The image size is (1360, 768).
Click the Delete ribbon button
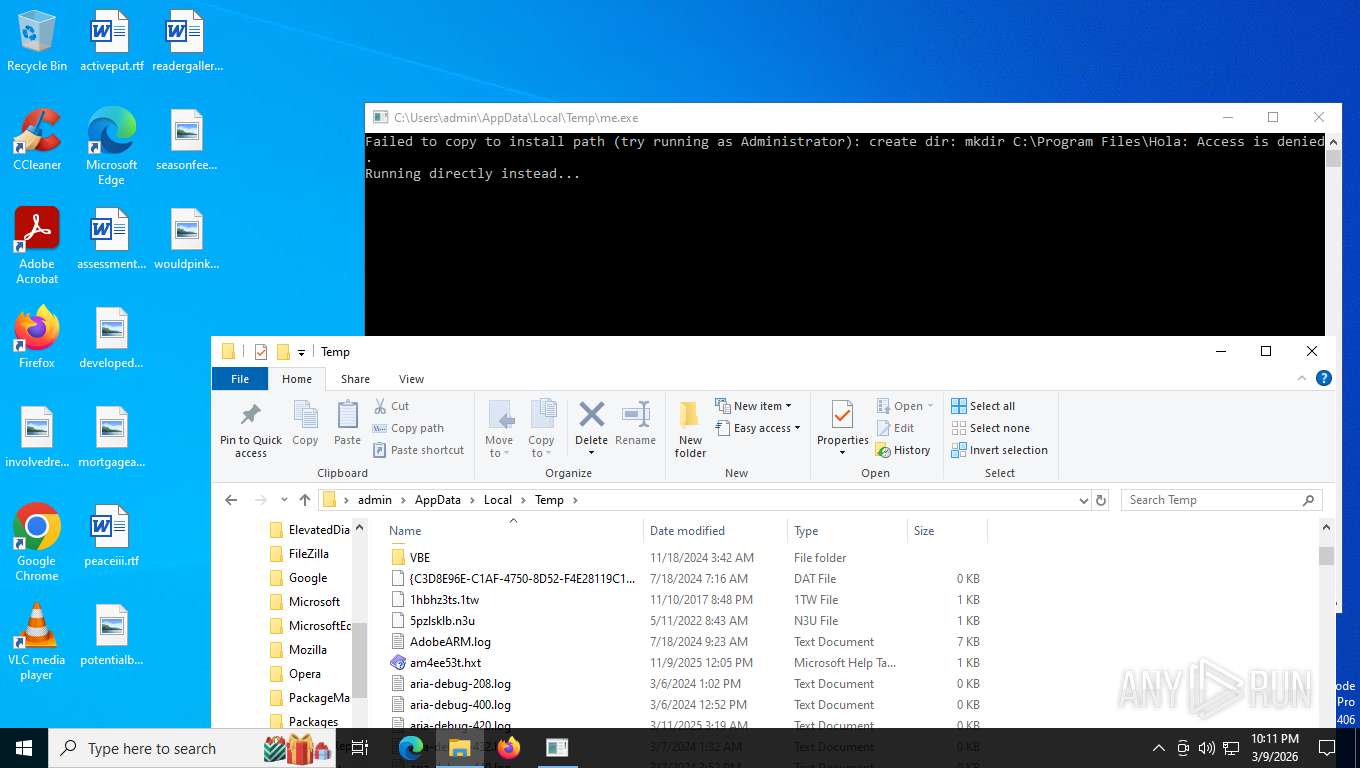coord(591,429)
